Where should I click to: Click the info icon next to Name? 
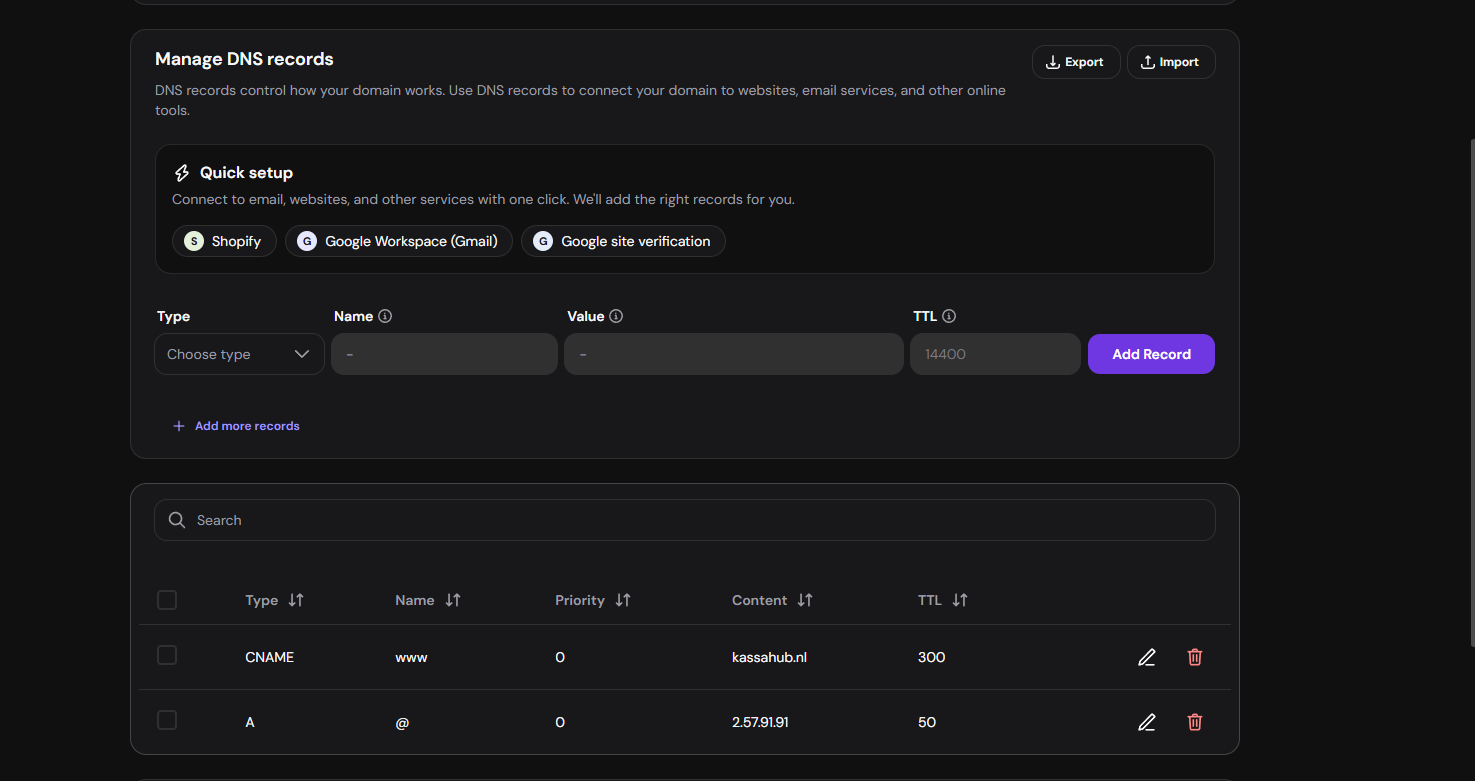(x=385, y=316)
